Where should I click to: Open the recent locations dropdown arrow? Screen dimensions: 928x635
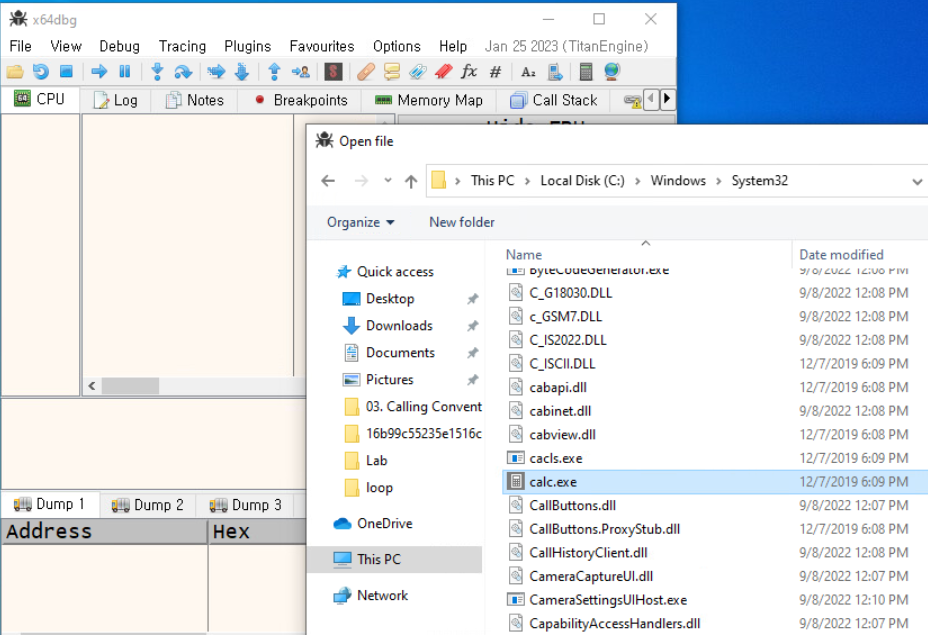click(x=388, y=180)
